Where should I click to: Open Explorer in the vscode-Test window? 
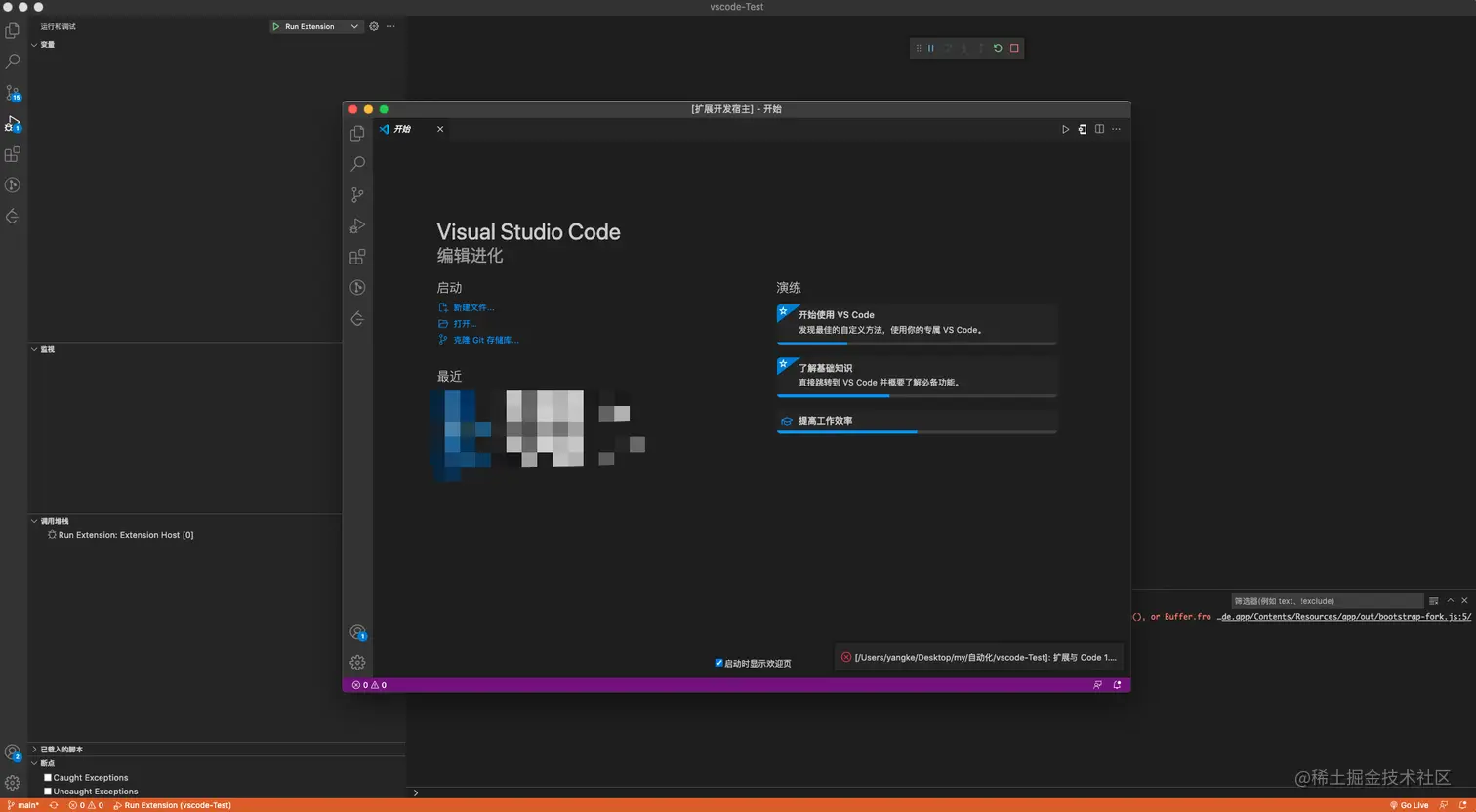(13, 31)
